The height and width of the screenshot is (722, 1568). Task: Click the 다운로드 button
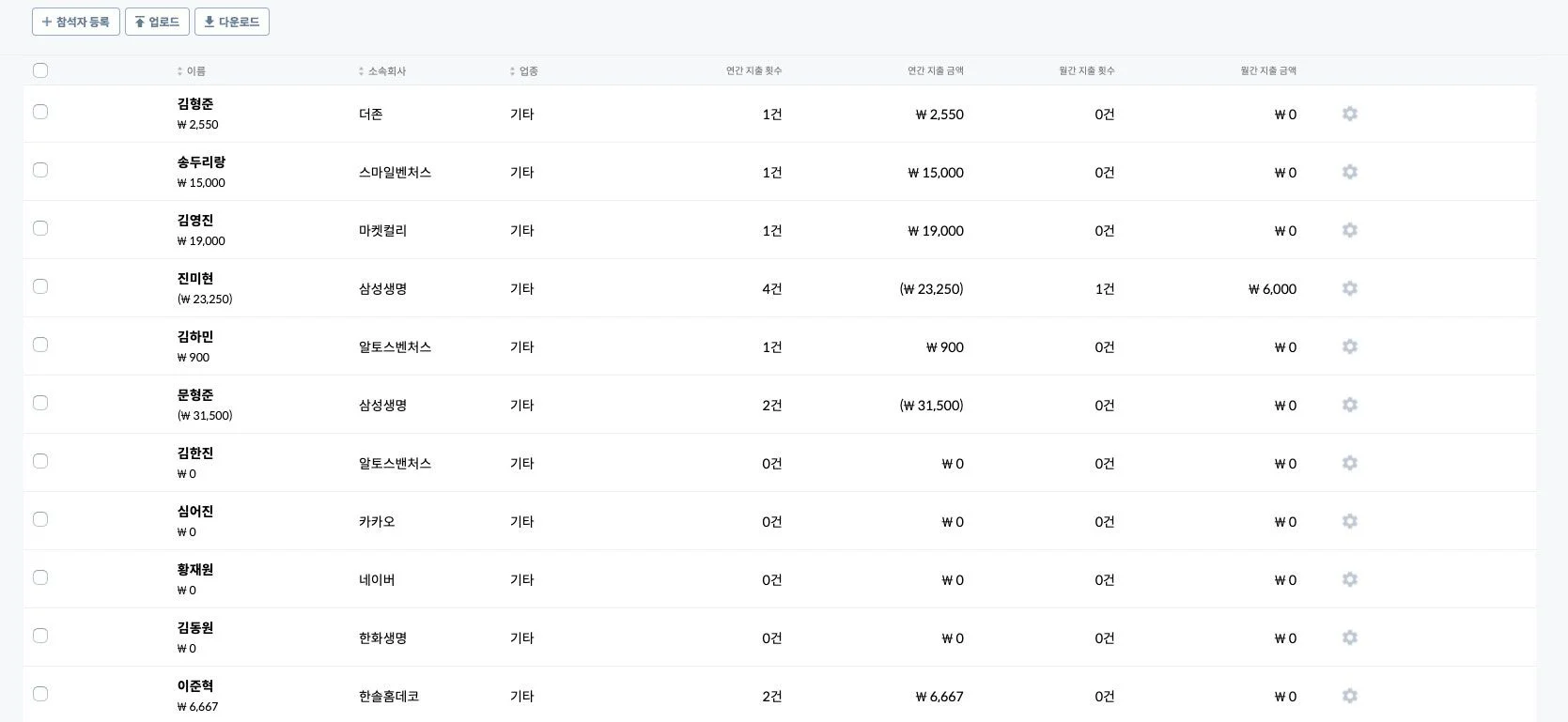pyautogui.click(x=232, y=22)
